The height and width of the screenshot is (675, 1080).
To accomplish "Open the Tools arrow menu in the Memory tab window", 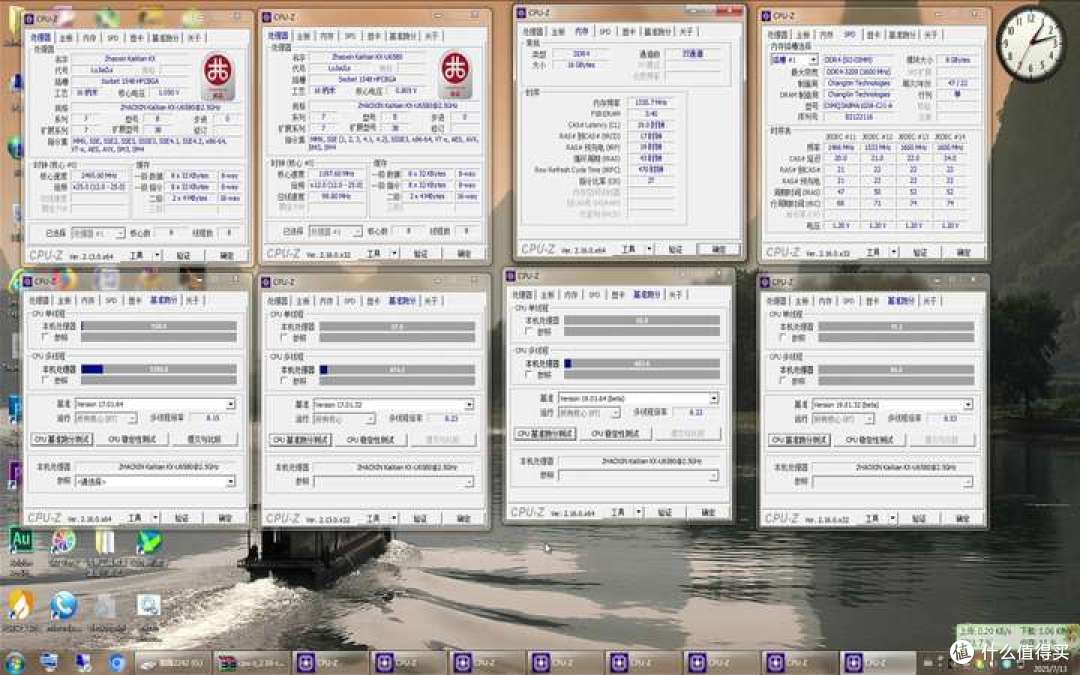I will (x=650, y=249).
